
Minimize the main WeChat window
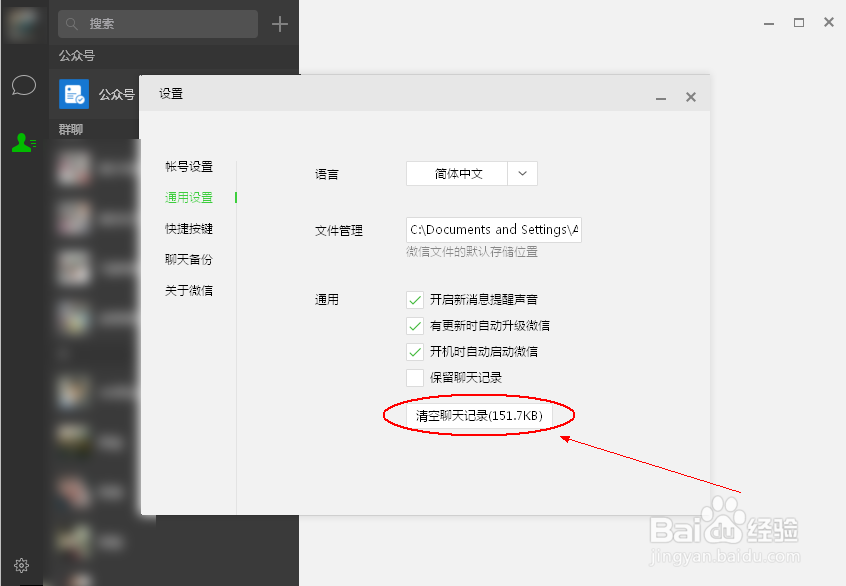pos(769,23)
